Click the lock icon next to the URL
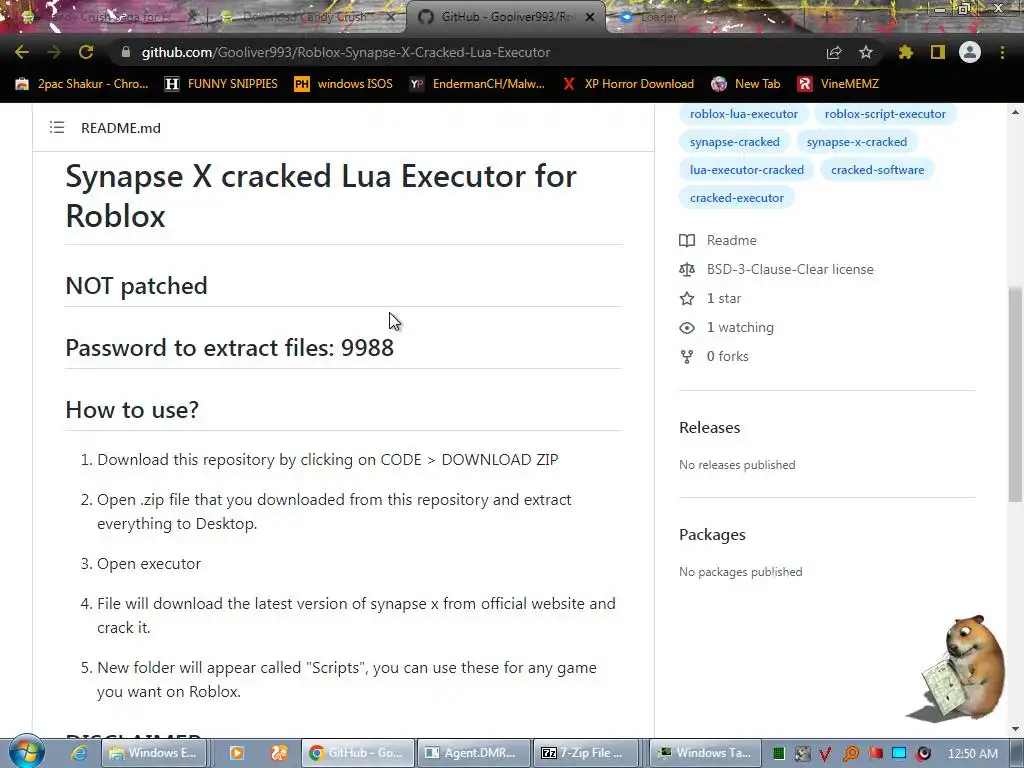The width and height of the screenshot is (1024, 768). [126, 52]
